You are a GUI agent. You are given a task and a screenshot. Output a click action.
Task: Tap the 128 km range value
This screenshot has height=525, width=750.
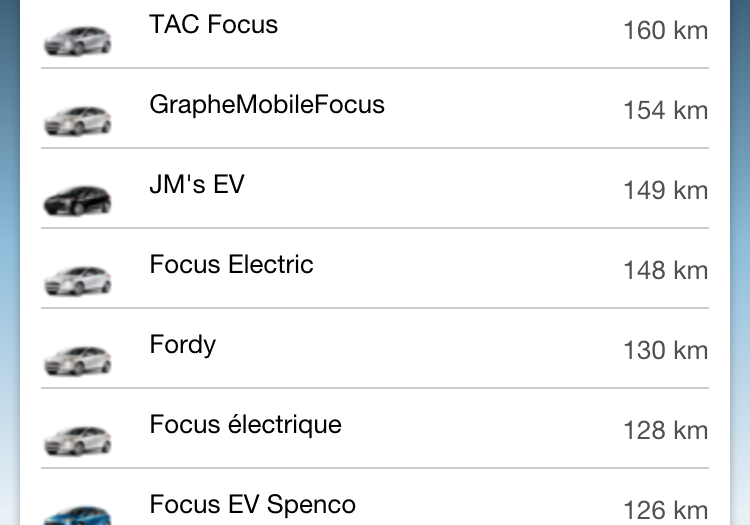(665, 431)
